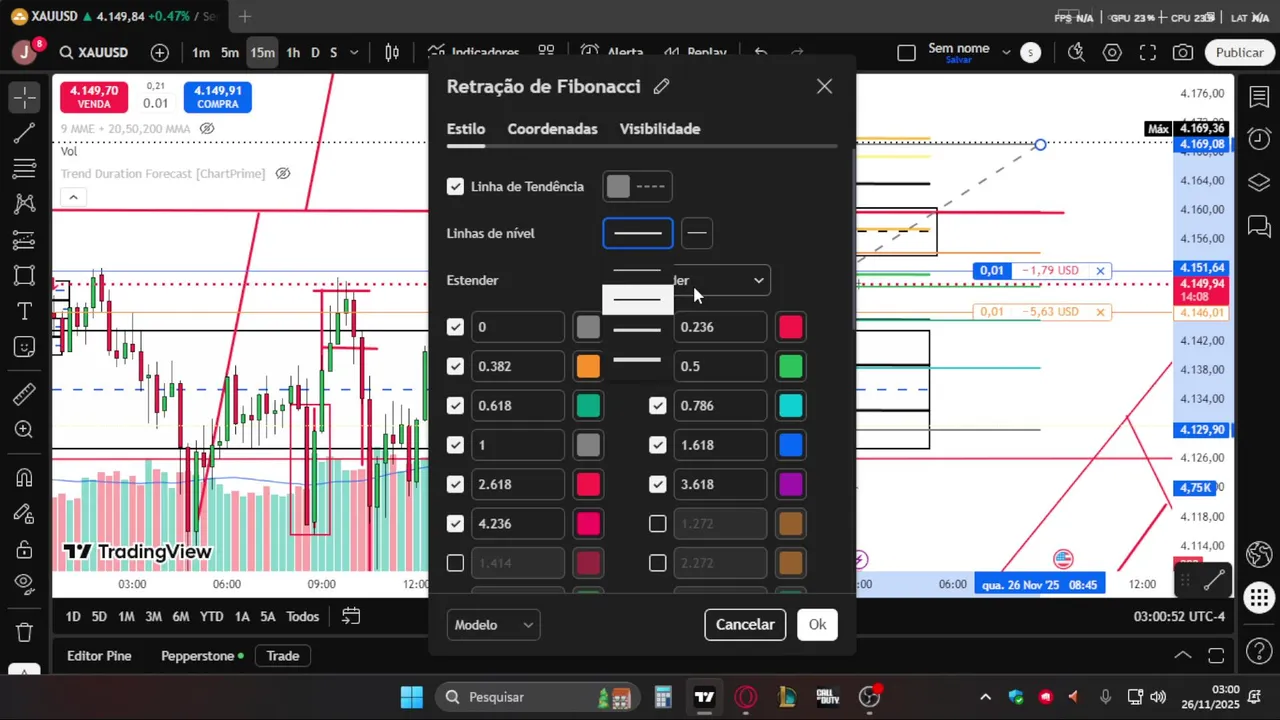Screen dimensions: 1280x720
Task: Expand the timeframe interval chevron
Action: (x=354, y=52)
